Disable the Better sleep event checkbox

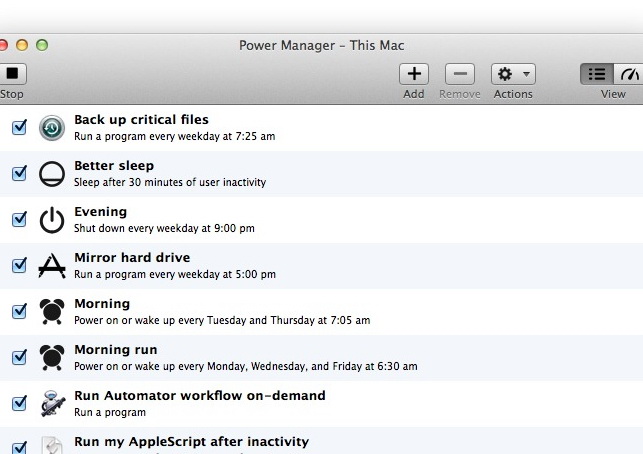coord(19,174)
